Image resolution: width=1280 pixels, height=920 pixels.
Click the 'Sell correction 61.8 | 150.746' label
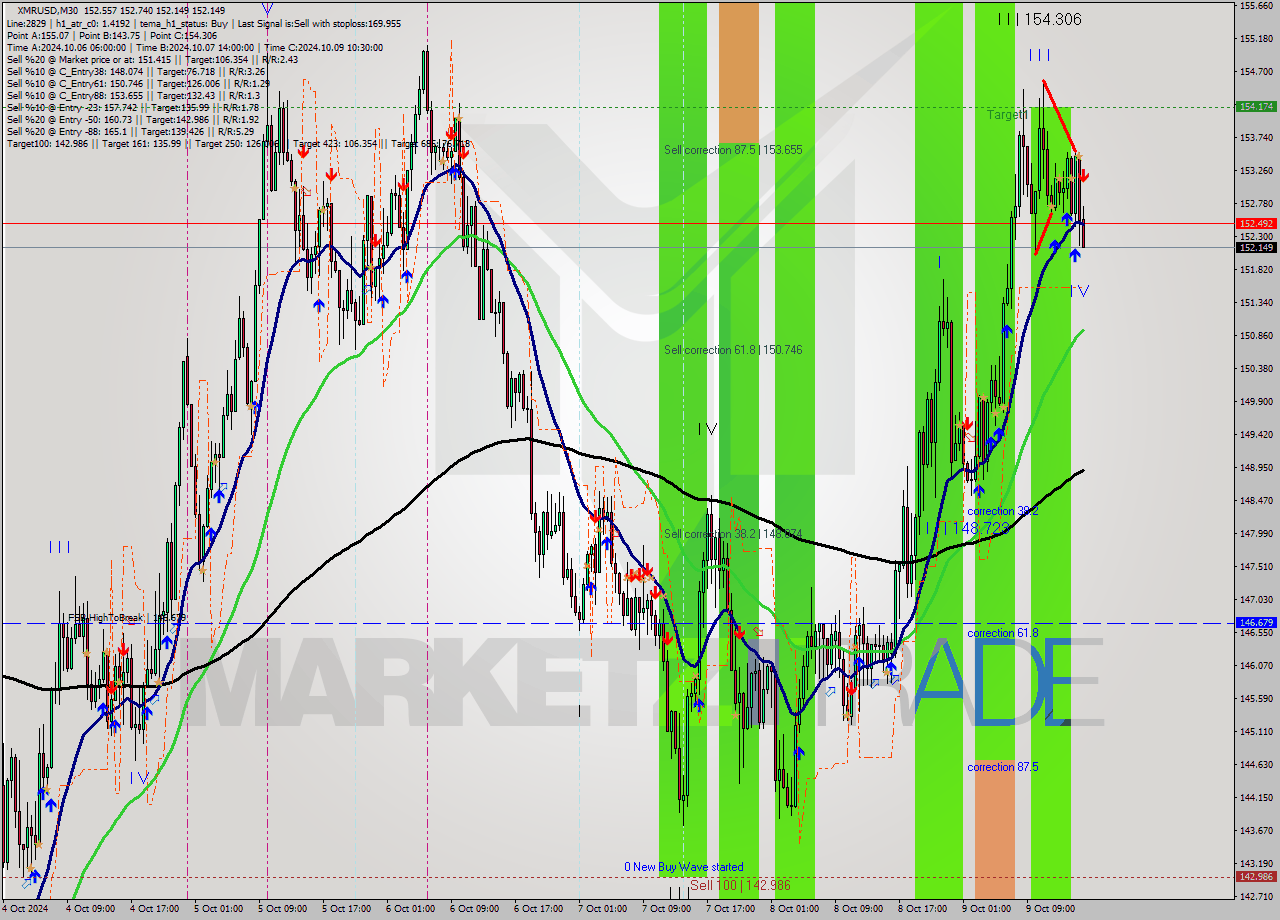[733, 350]
